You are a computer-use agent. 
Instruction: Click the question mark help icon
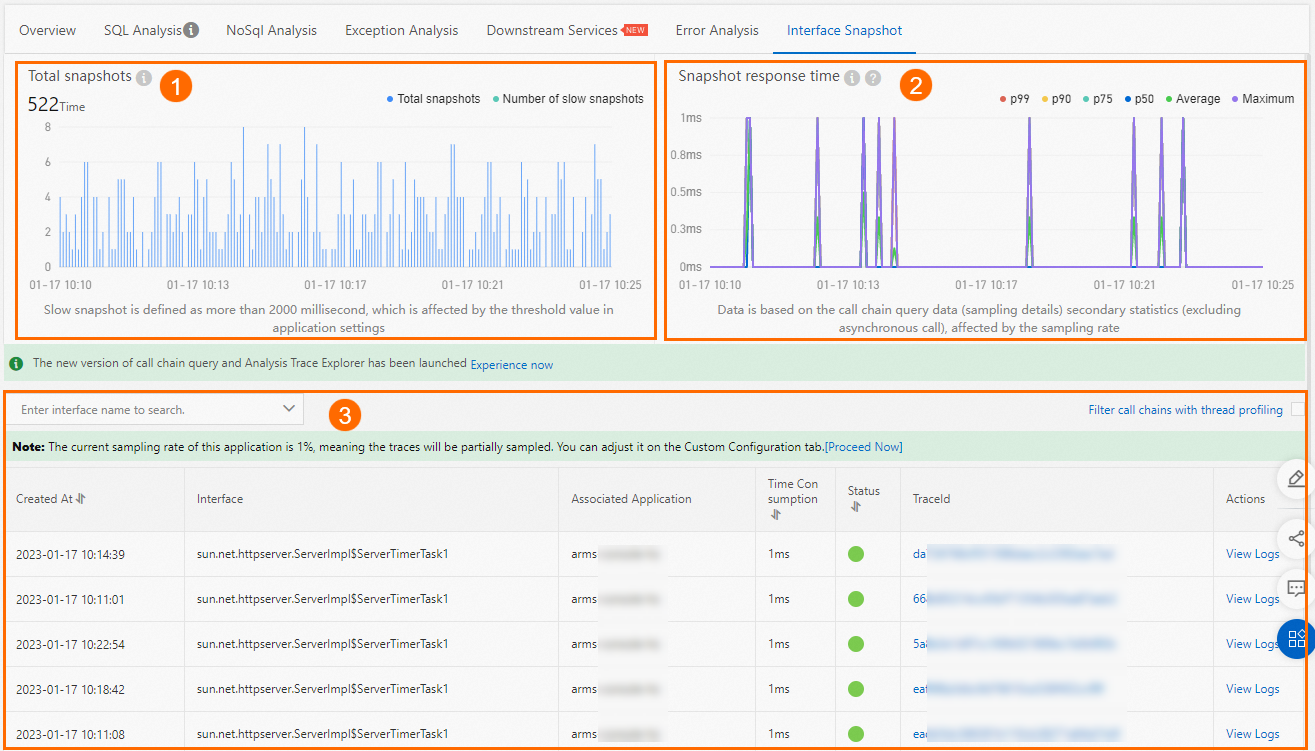873,77
